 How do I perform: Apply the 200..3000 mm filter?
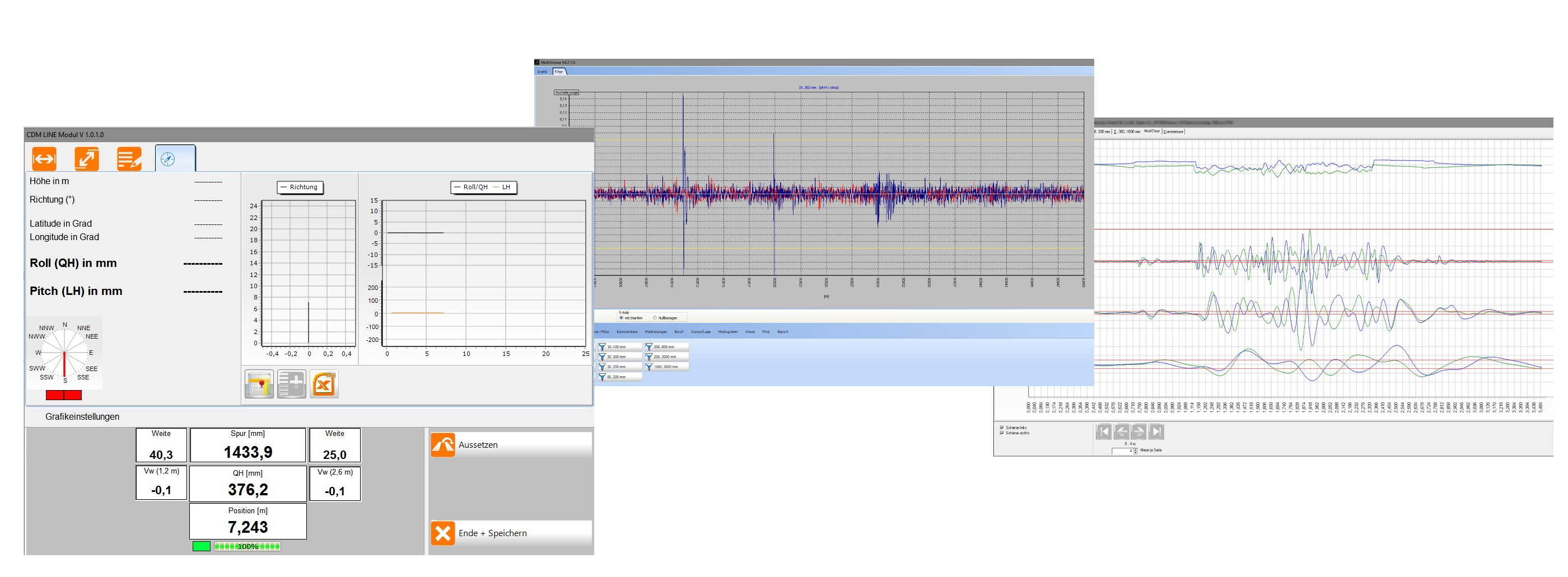(x=667, y=357)
